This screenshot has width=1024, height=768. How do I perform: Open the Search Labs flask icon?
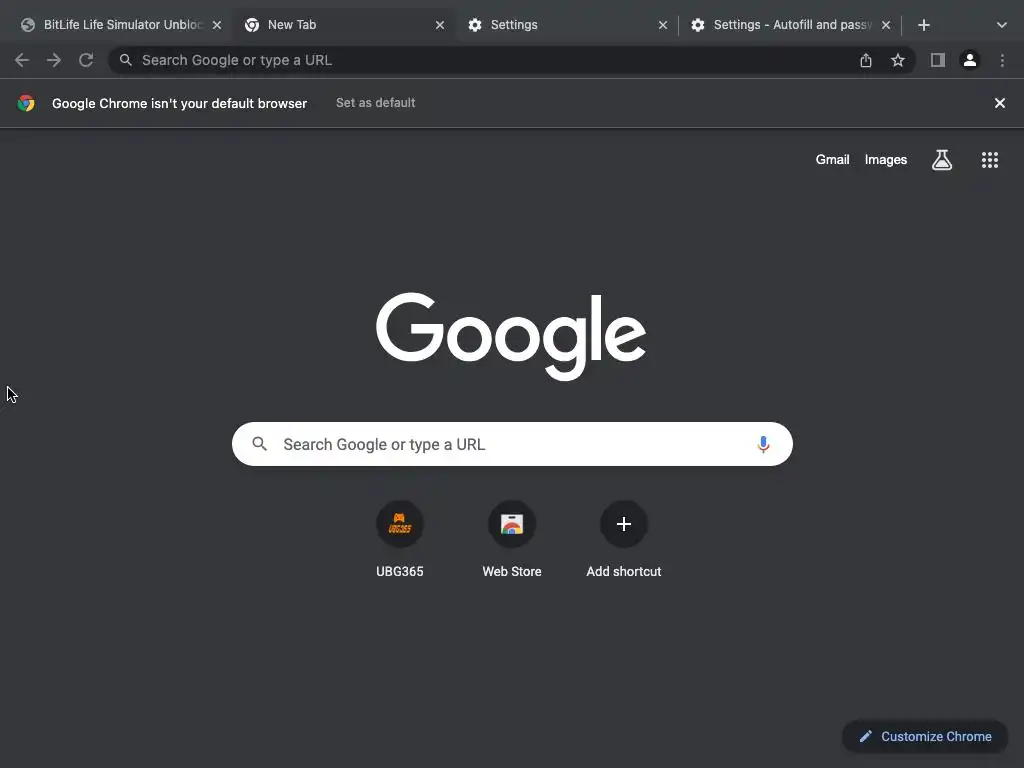tap(942, 160)
